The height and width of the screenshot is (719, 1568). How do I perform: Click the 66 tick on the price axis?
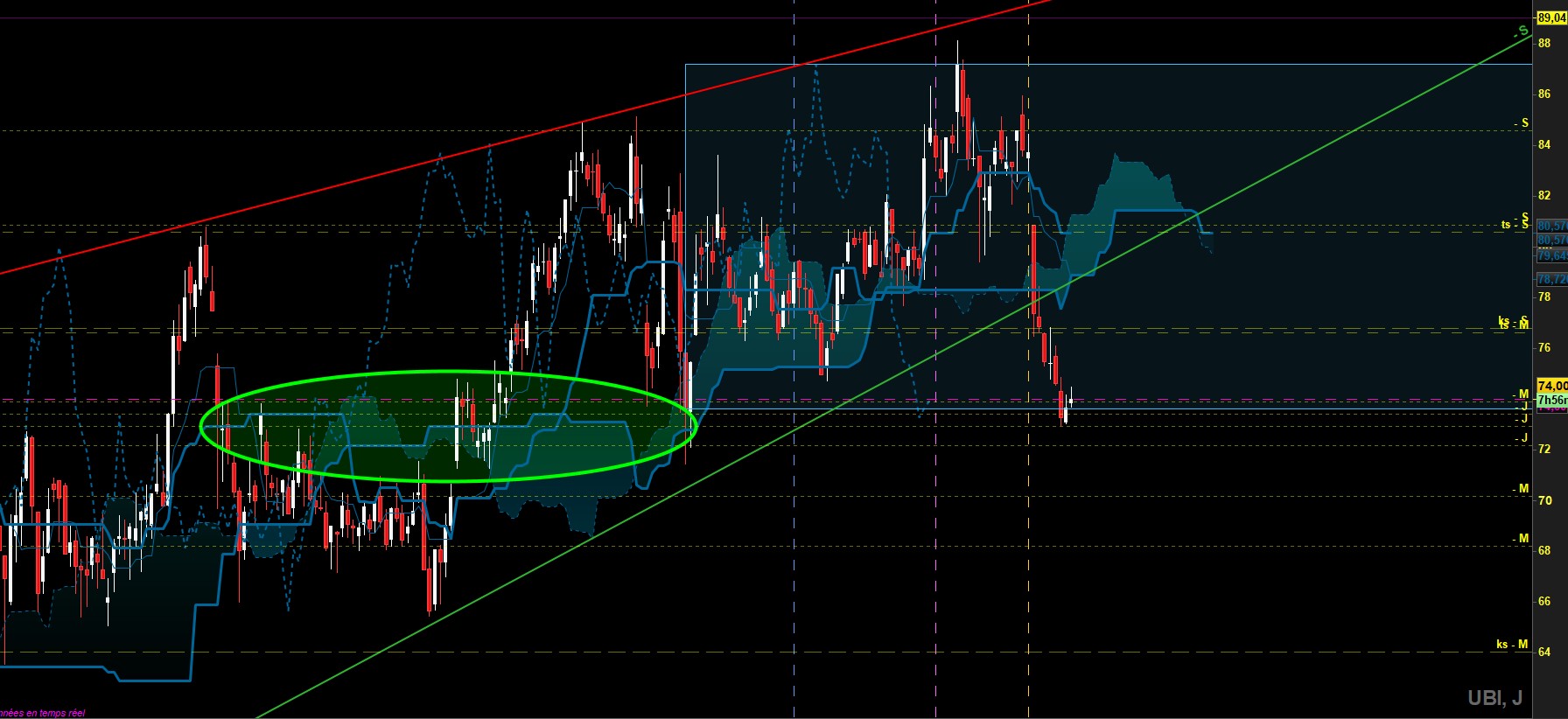(1544, 601)
